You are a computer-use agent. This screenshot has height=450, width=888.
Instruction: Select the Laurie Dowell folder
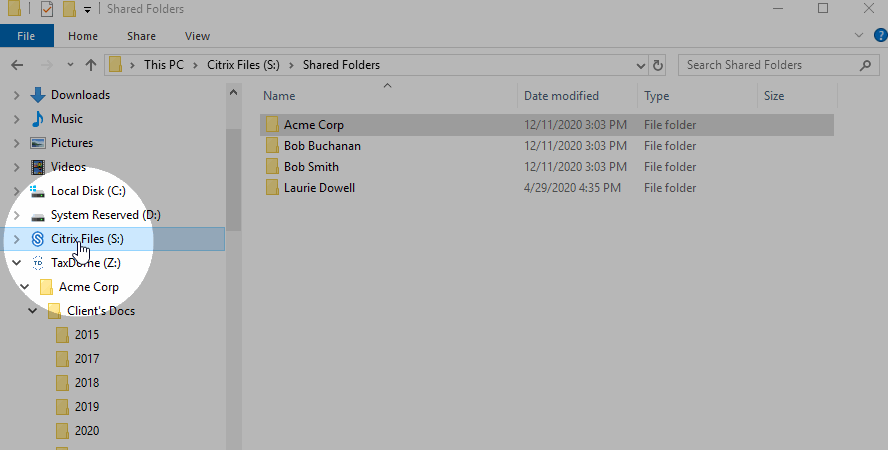319,188
